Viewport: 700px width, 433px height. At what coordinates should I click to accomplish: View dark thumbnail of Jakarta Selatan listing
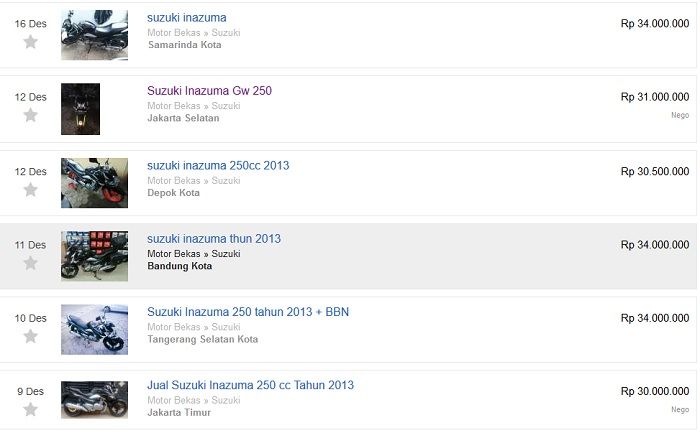click(x=80, y=109)
